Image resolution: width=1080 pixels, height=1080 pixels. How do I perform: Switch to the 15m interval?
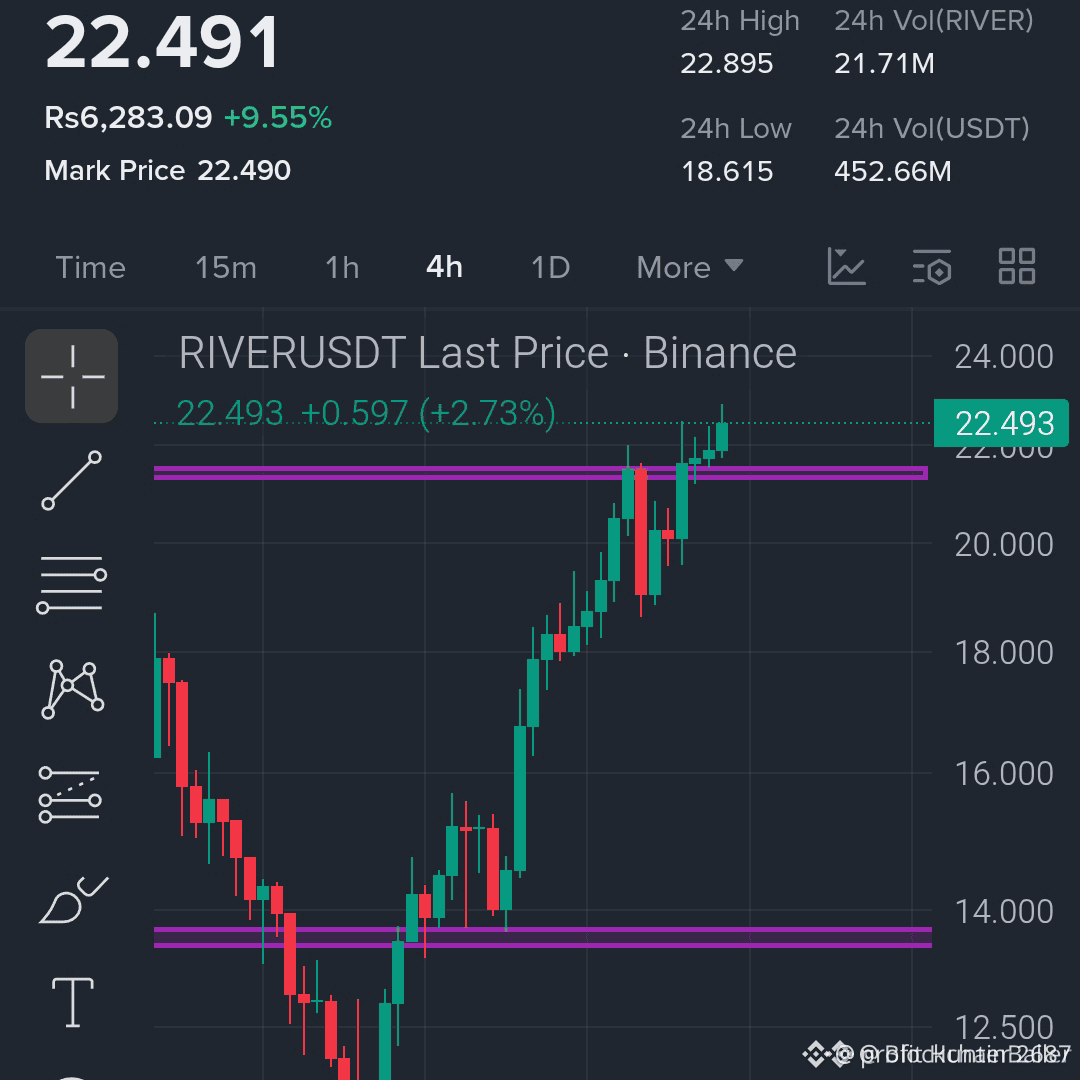[226, 267]
